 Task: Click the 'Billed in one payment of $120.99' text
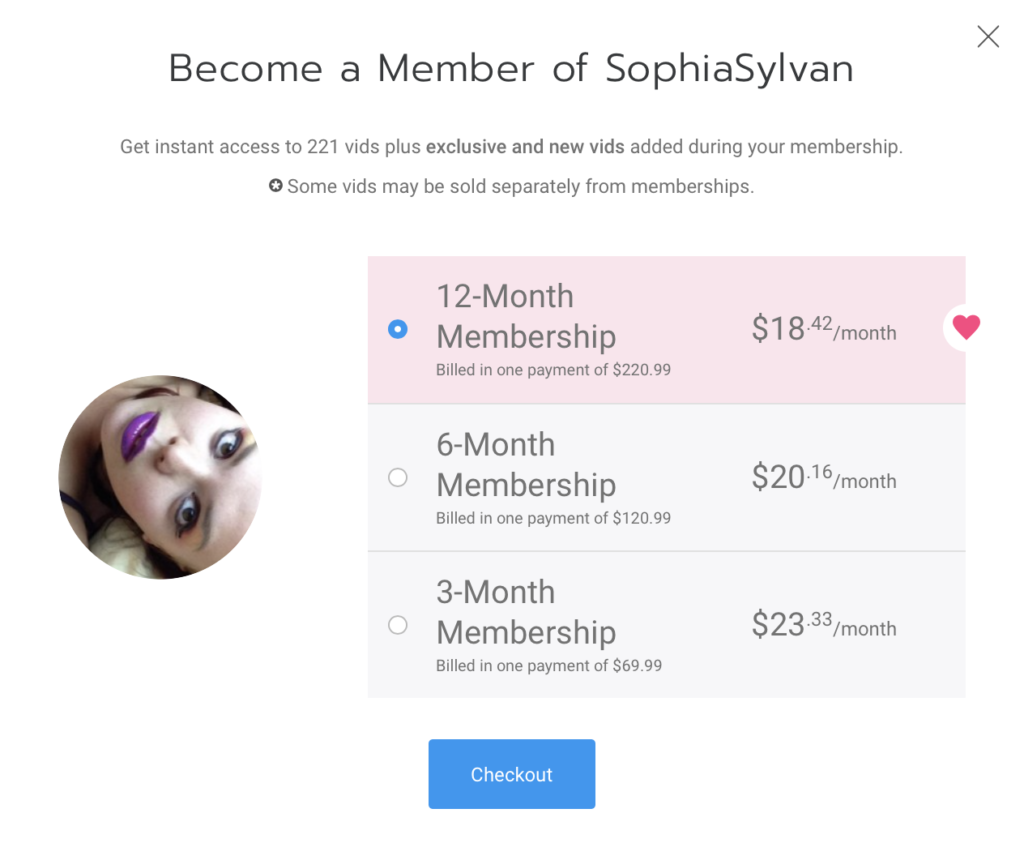553,518
